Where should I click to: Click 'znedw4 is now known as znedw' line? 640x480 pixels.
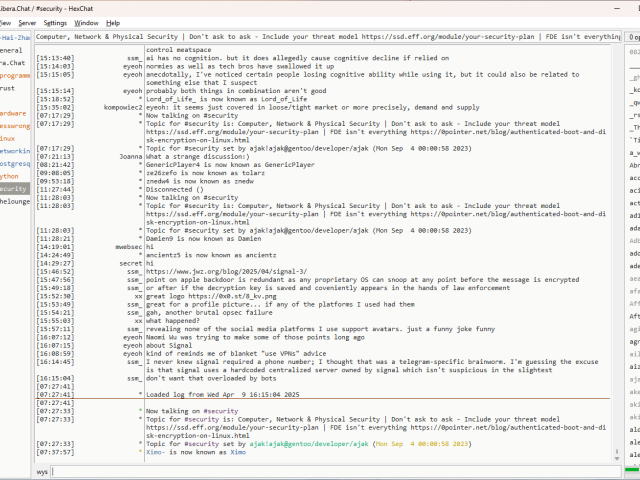tap(200, 181)
